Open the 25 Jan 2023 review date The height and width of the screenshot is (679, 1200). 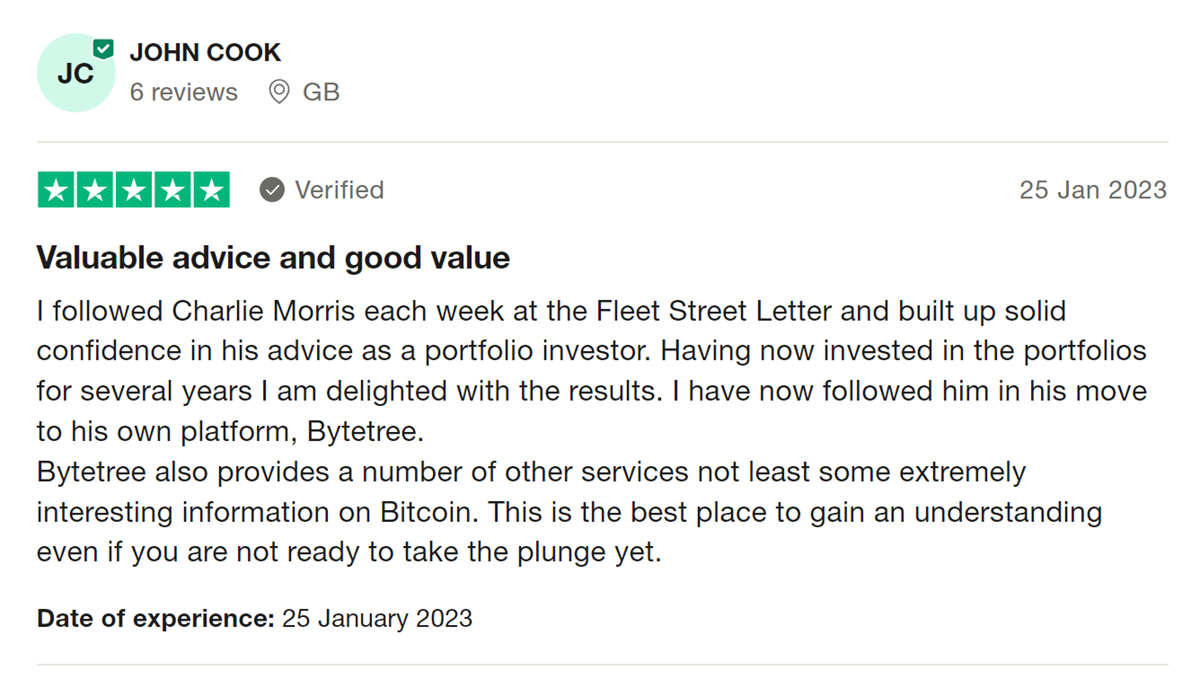tap(1093, 190)
